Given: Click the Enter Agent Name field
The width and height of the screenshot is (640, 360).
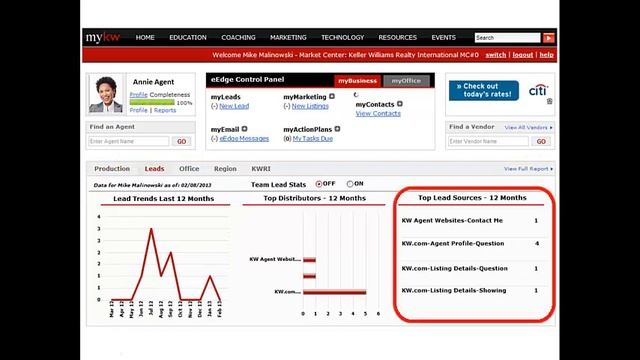Looking at the screenshot, I should tap(129, 141).
